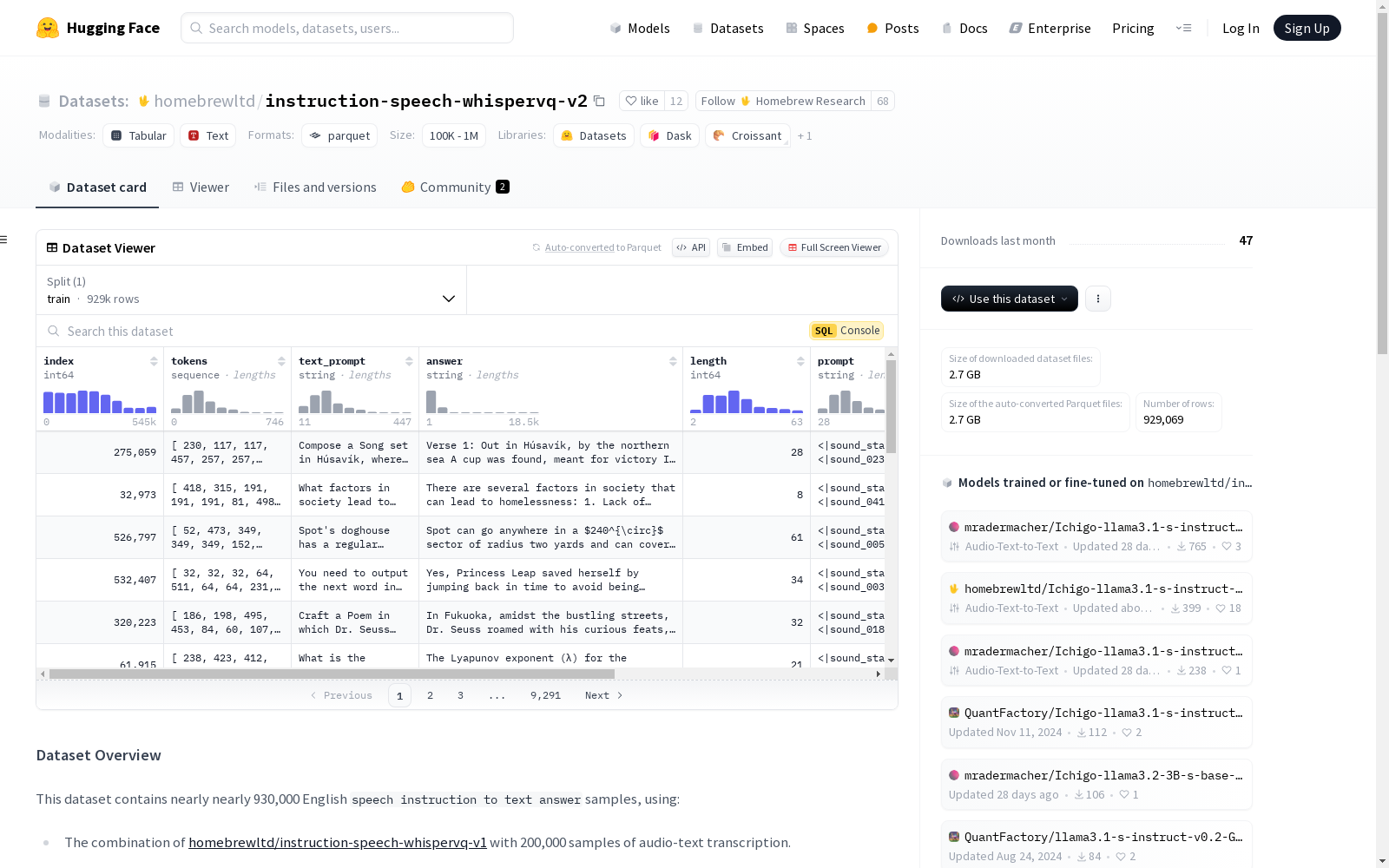This screenshot has width=1389, height=868.
Task: Follow Homebrew Research
Action: 783,101
